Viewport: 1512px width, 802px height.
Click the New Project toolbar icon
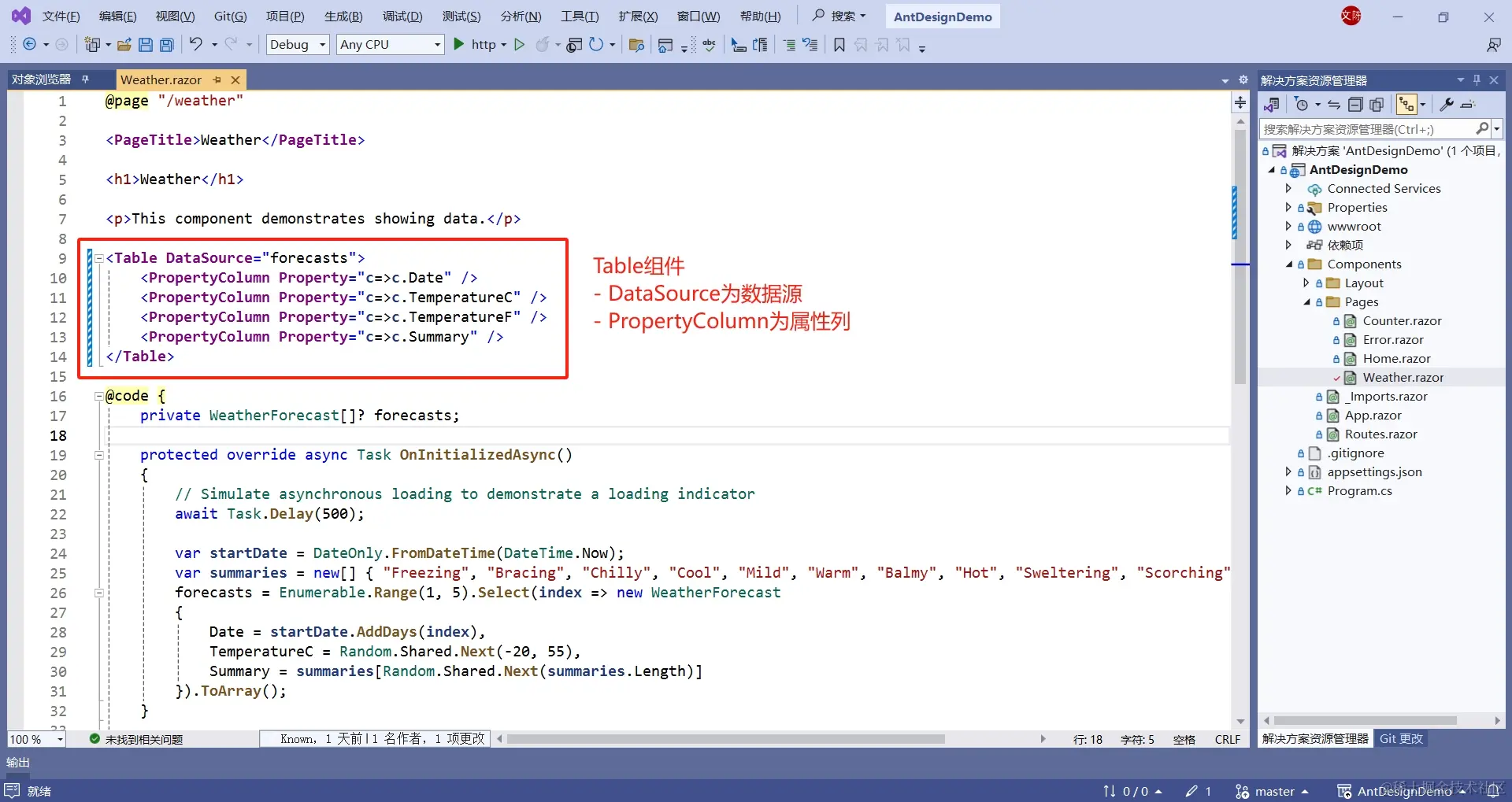click(x=92, y=45)
